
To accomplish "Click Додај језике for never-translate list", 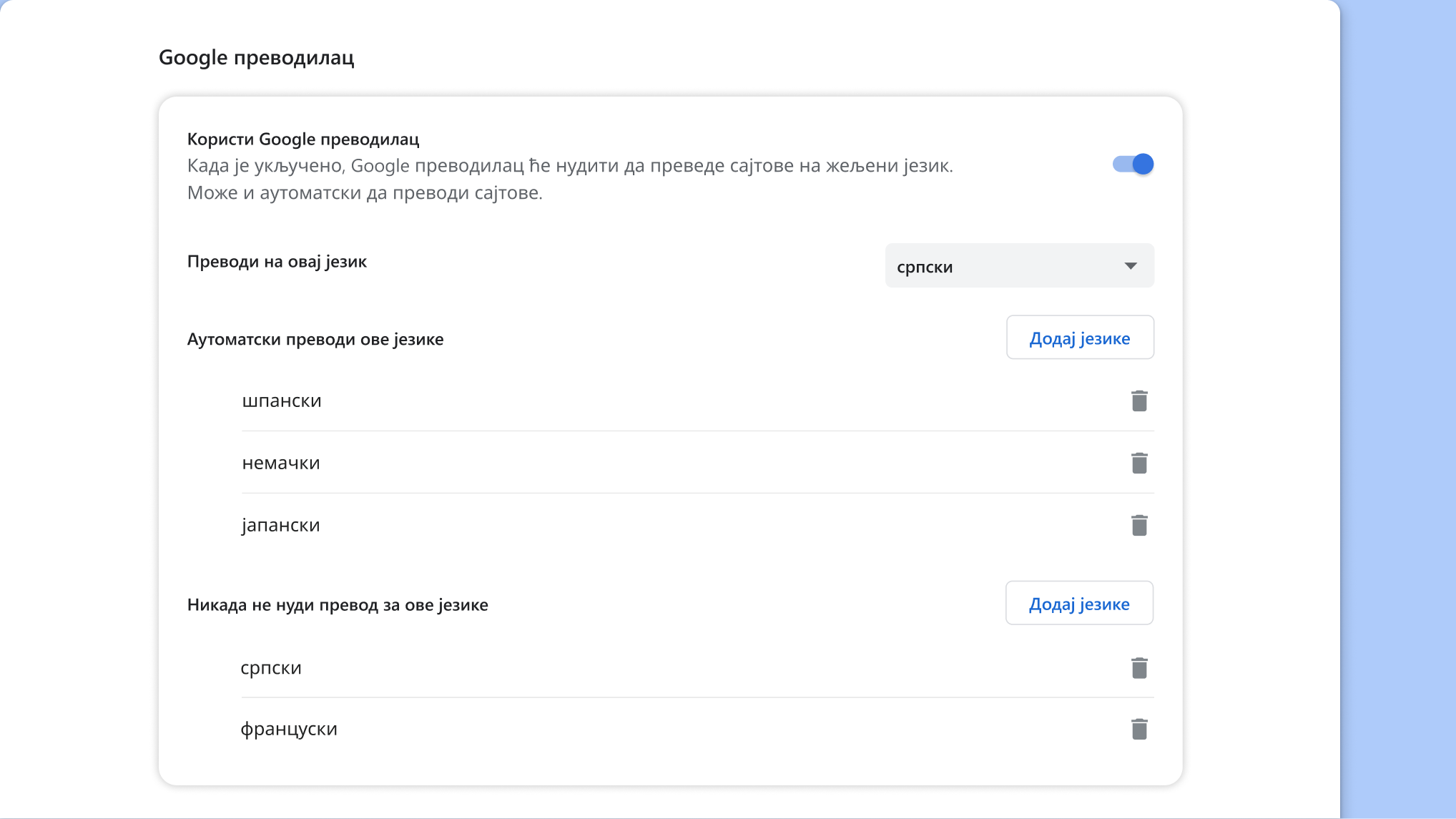I will click(1078, 604).
